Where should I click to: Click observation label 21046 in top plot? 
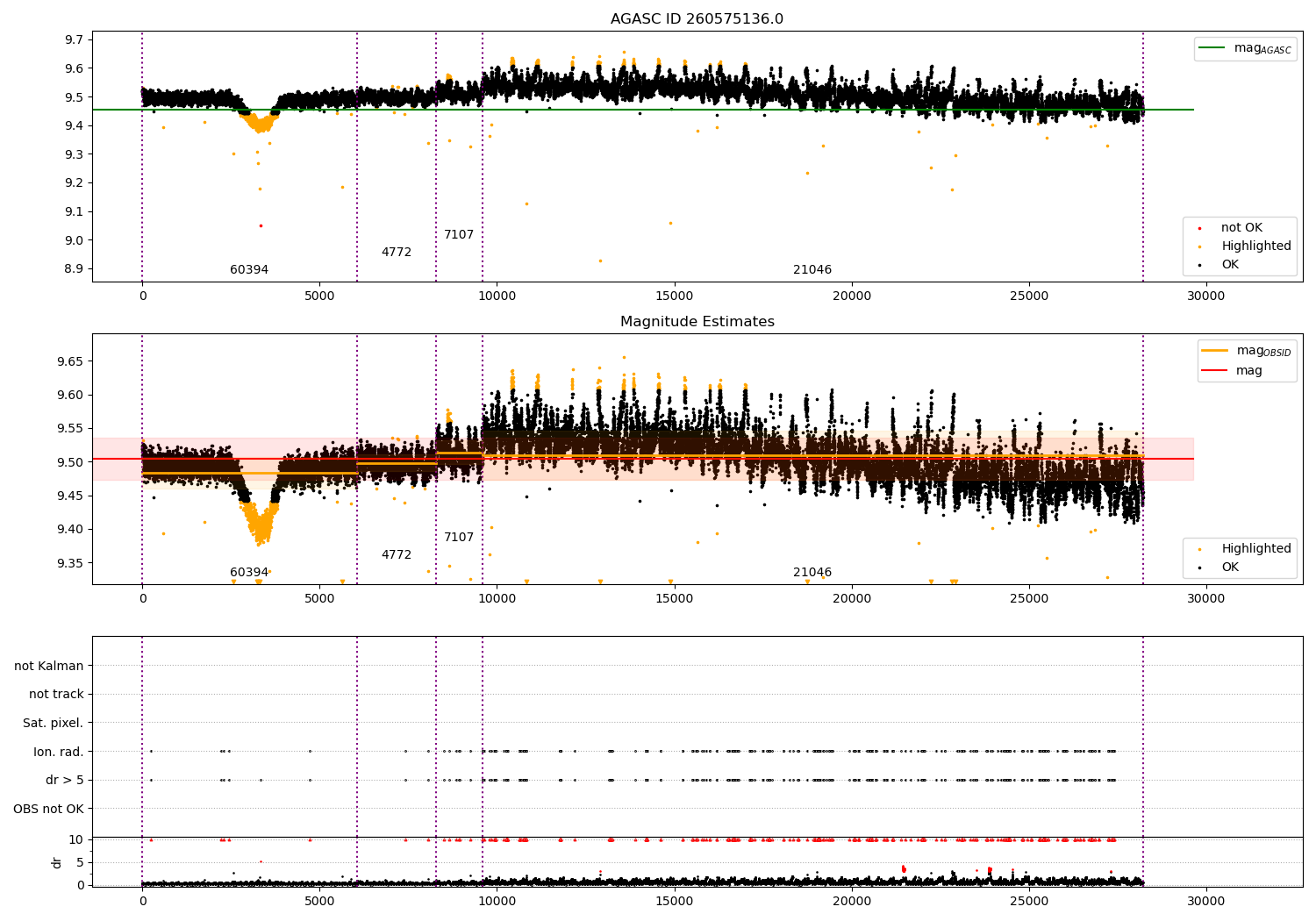[x=812, y=270]
